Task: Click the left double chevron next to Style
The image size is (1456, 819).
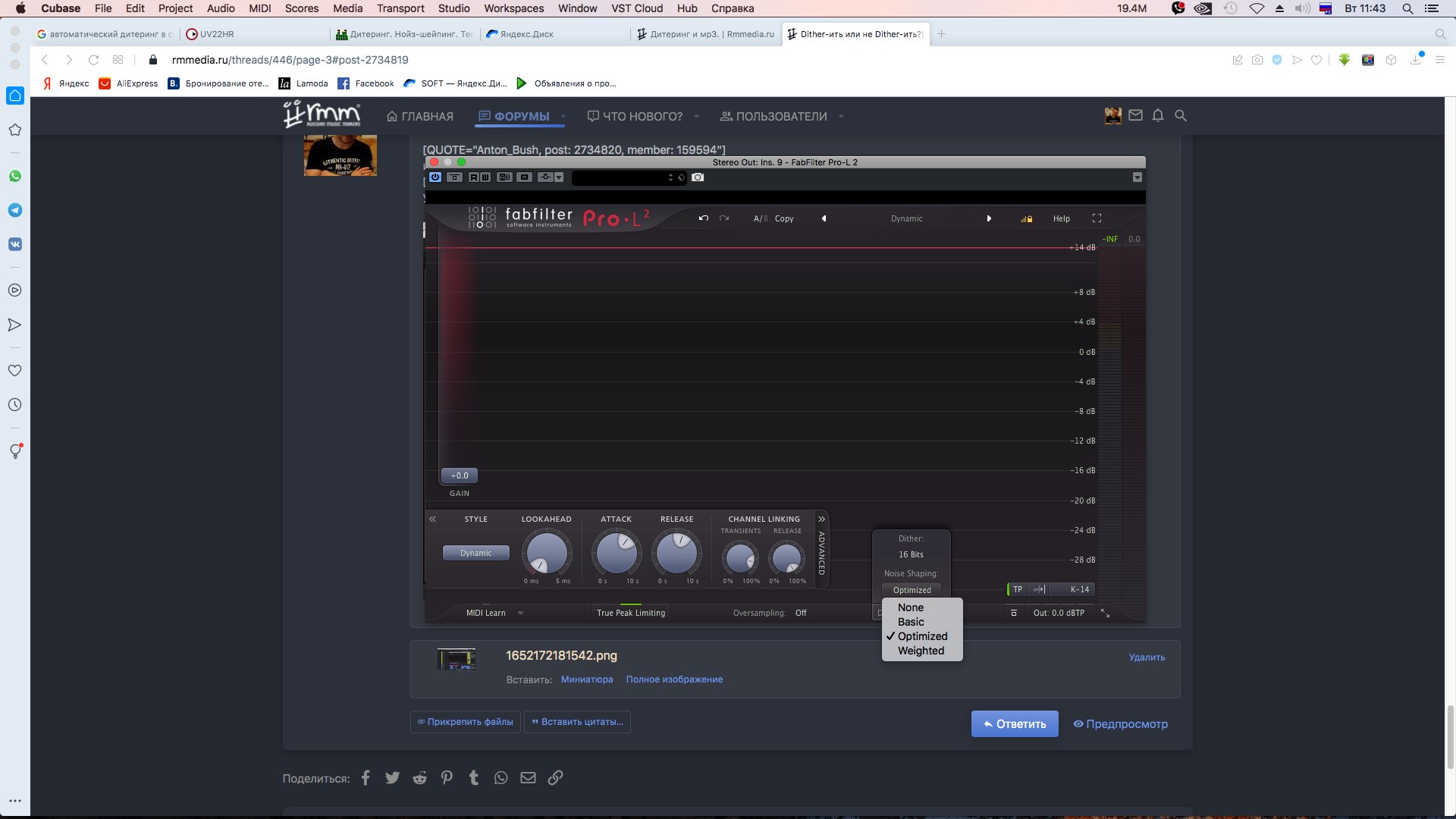Action: coord(433,519)
